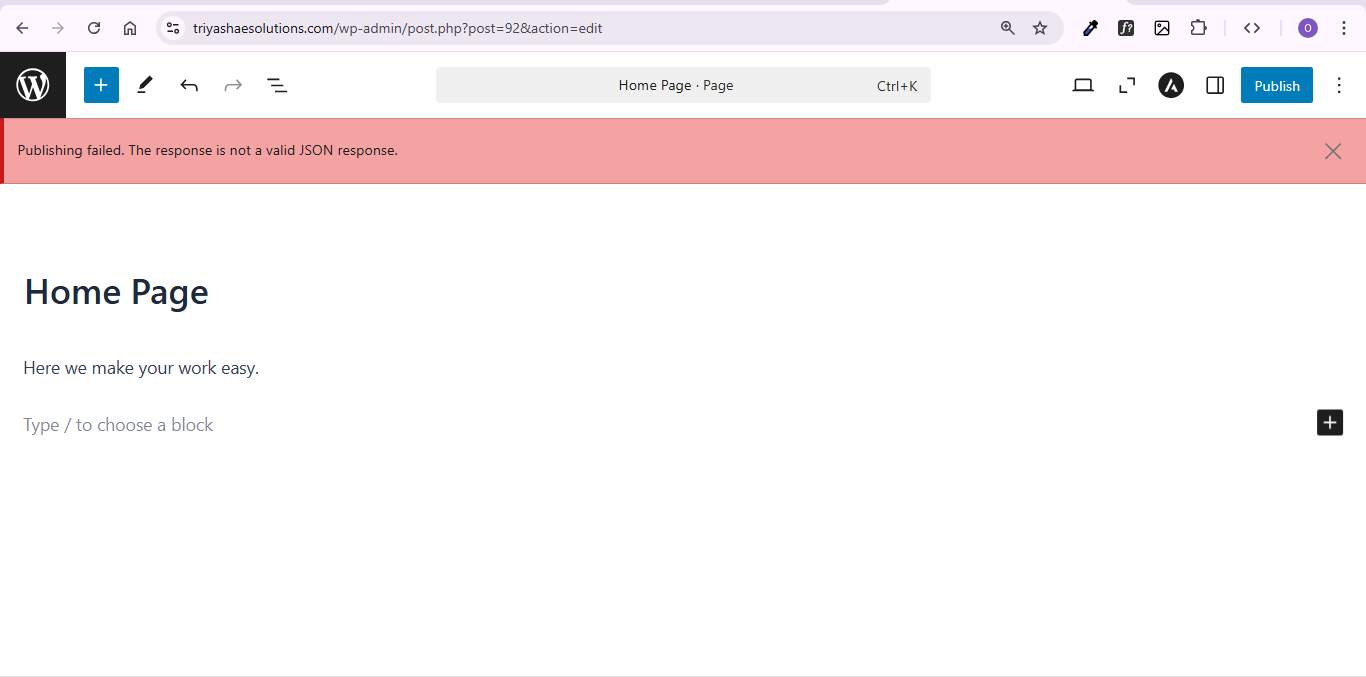1366x677 pixels.
Task: Toggle fullscreen mode icon
Action: coord(1126,85)
